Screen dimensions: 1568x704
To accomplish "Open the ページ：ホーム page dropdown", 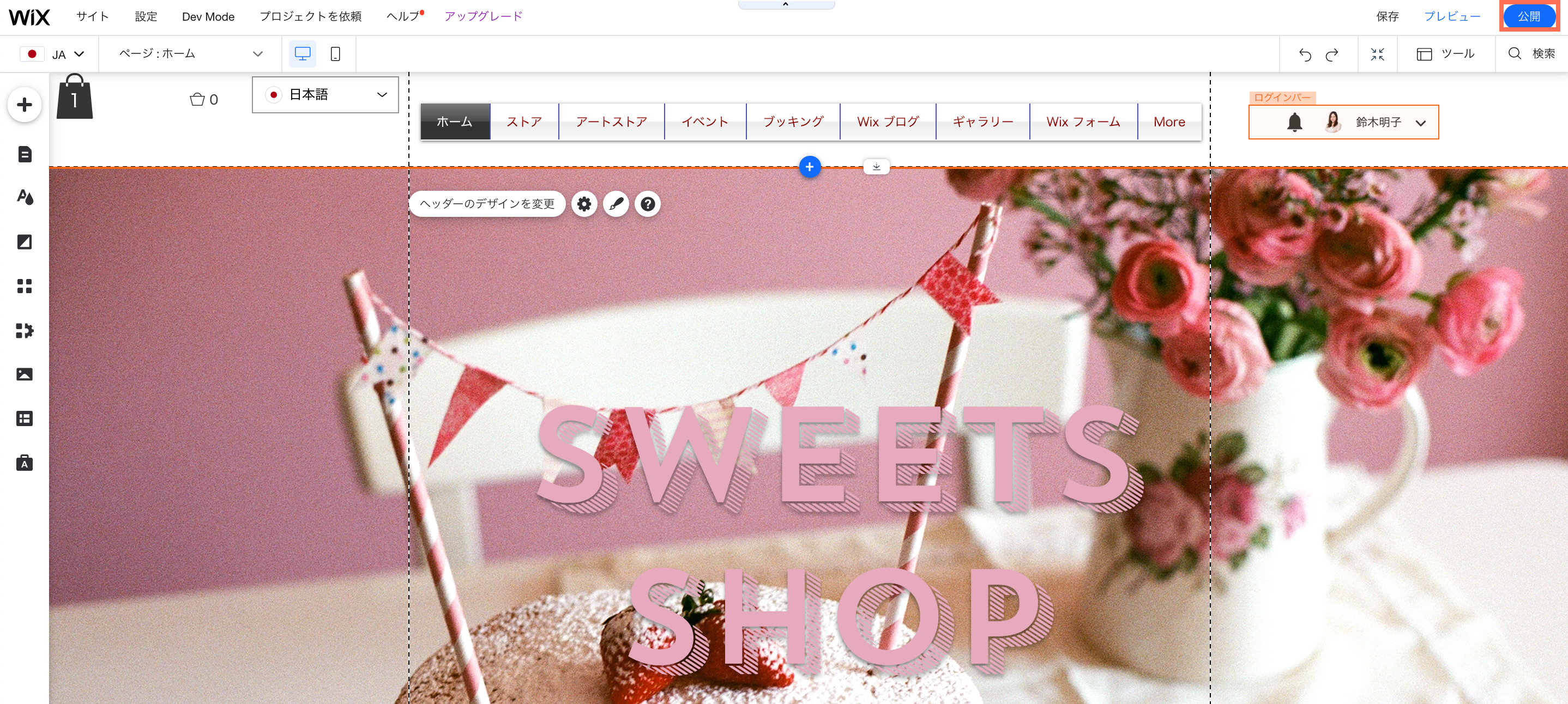I will pos(190,54).
